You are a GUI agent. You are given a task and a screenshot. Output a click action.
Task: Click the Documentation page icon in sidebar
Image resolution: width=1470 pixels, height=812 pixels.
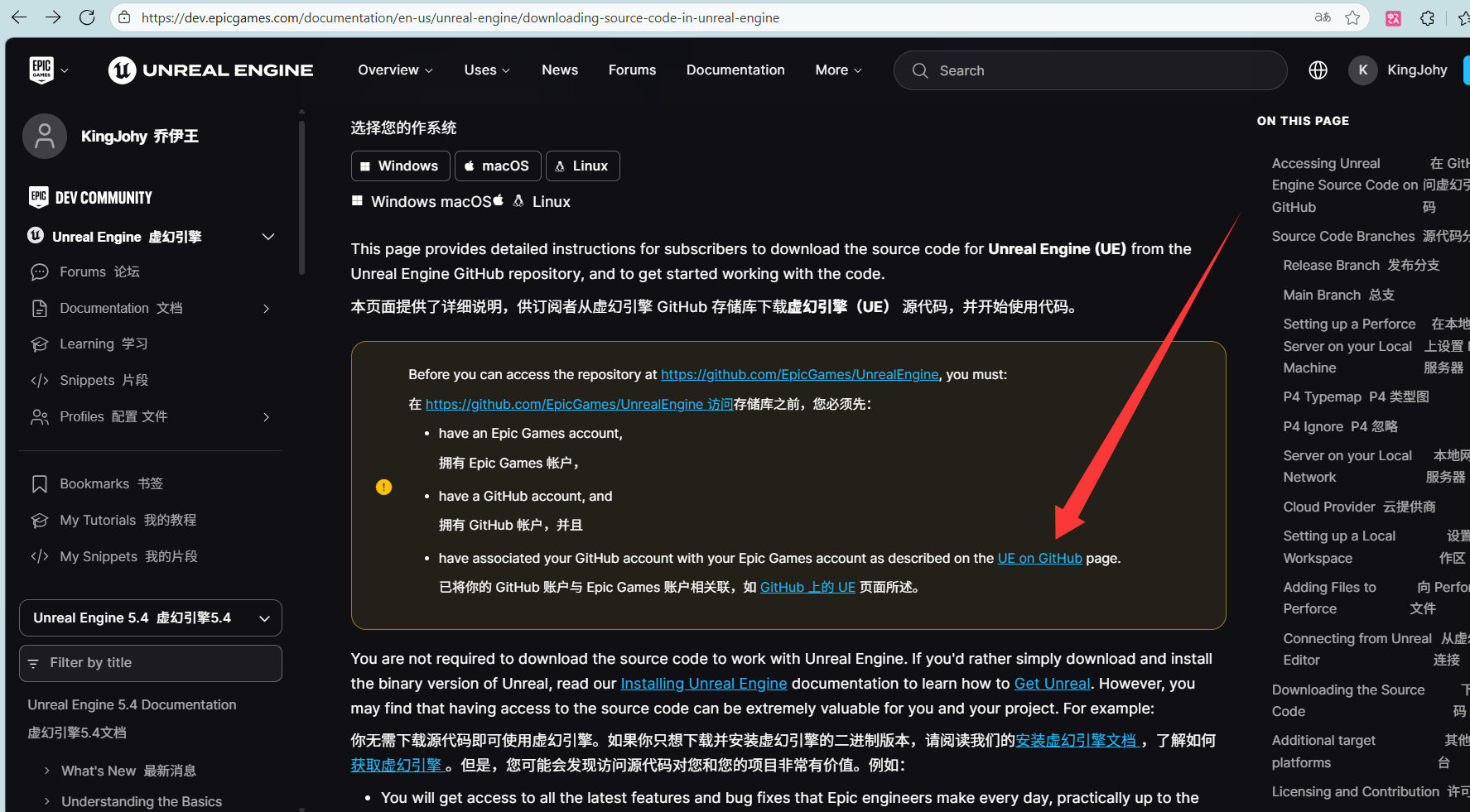pyautogui.click(x=39, y=308)
